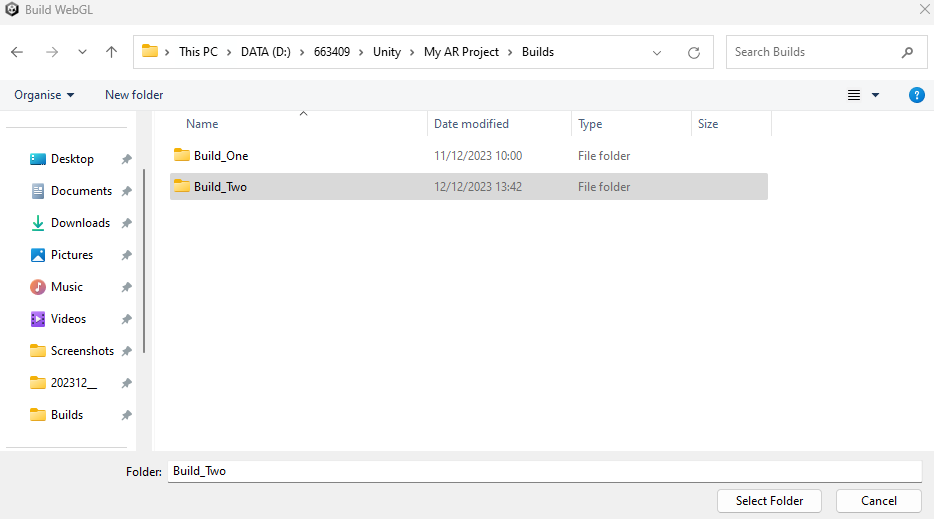
Task: Open Videos in quick access sidebar
Action: (x=68, y=319)
